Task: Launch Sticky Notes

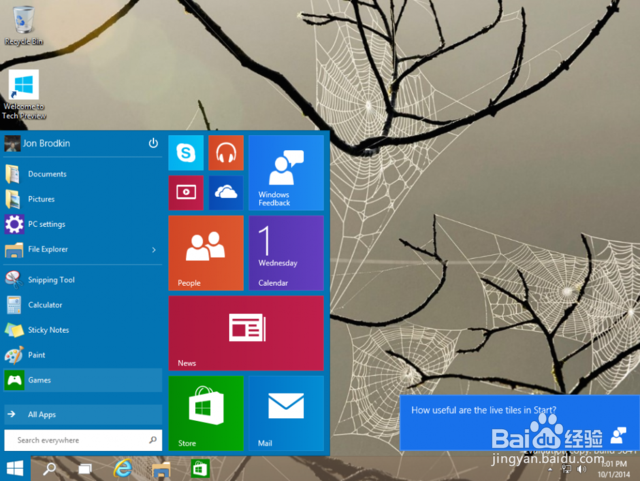Action: point(83,330)
